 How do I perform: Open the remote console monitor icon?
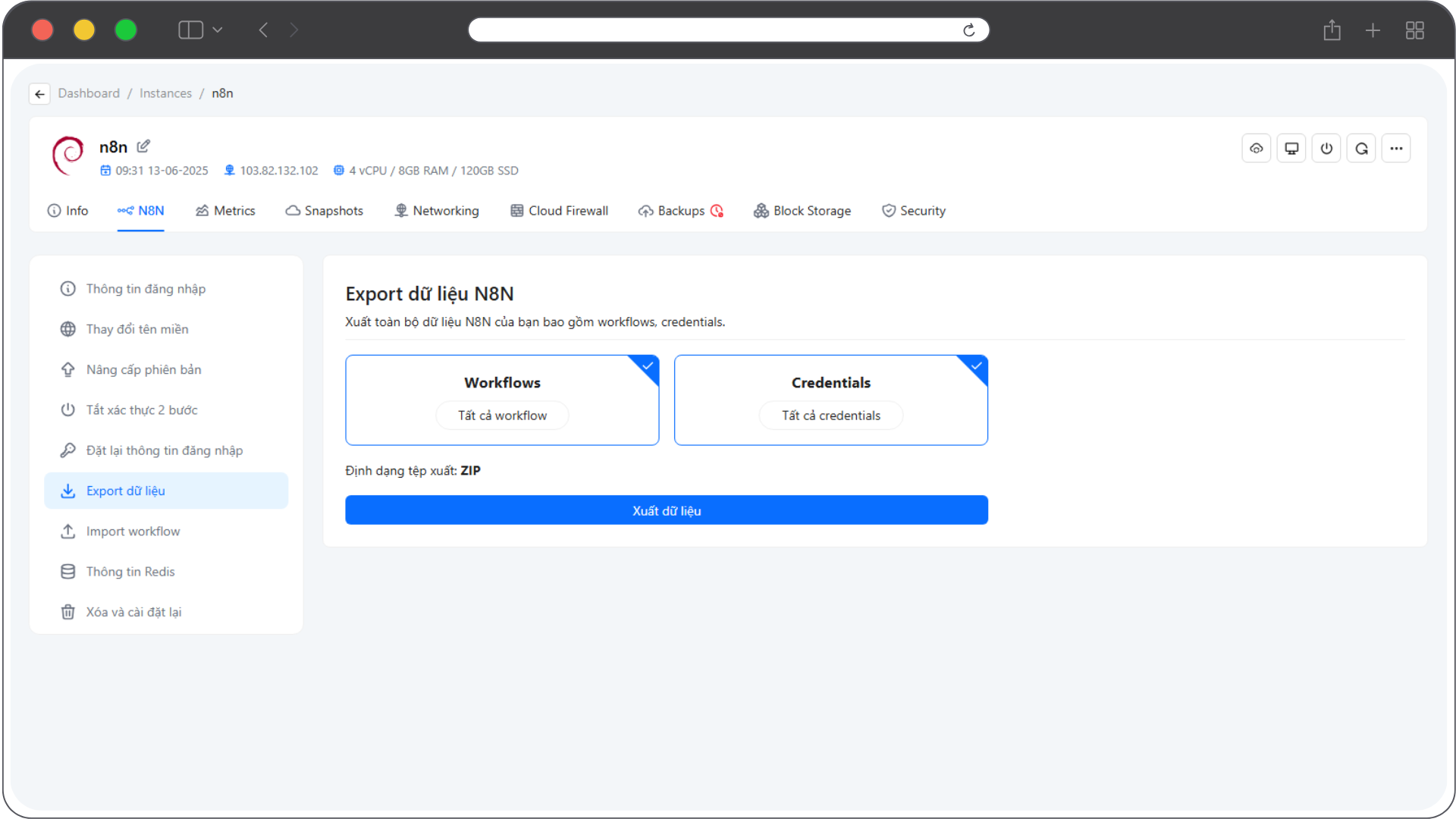(x=1291, y=149)
